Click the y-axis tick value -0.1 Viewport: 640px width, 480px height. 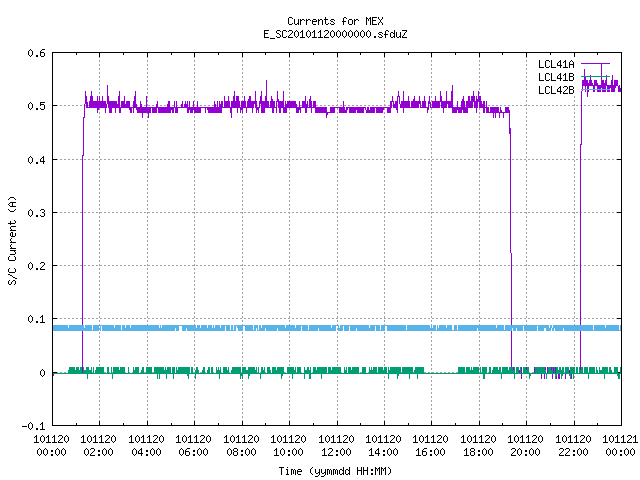(x=33, y=426)
